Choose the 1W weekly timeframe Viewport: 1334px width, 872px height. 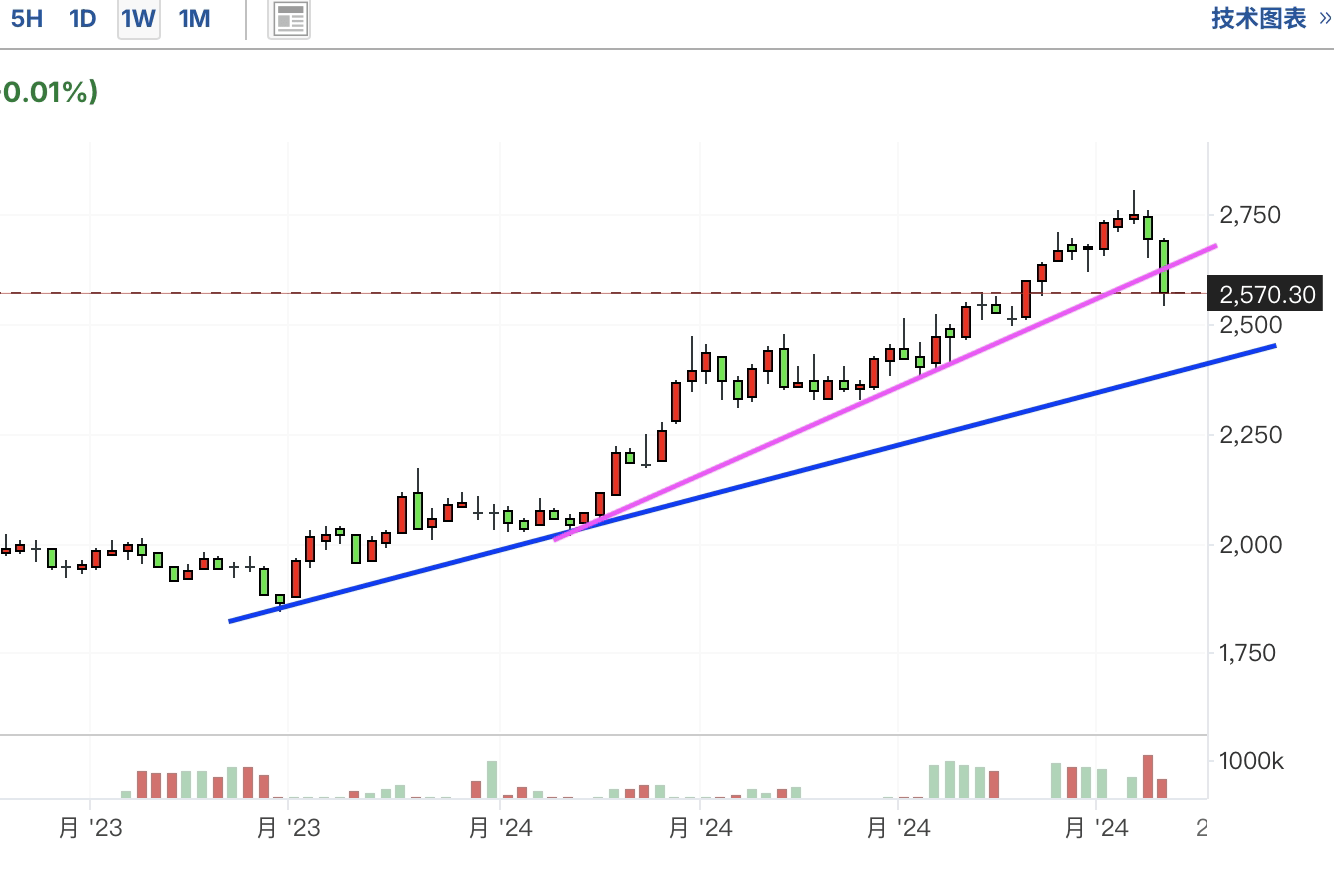click(139, 18)
